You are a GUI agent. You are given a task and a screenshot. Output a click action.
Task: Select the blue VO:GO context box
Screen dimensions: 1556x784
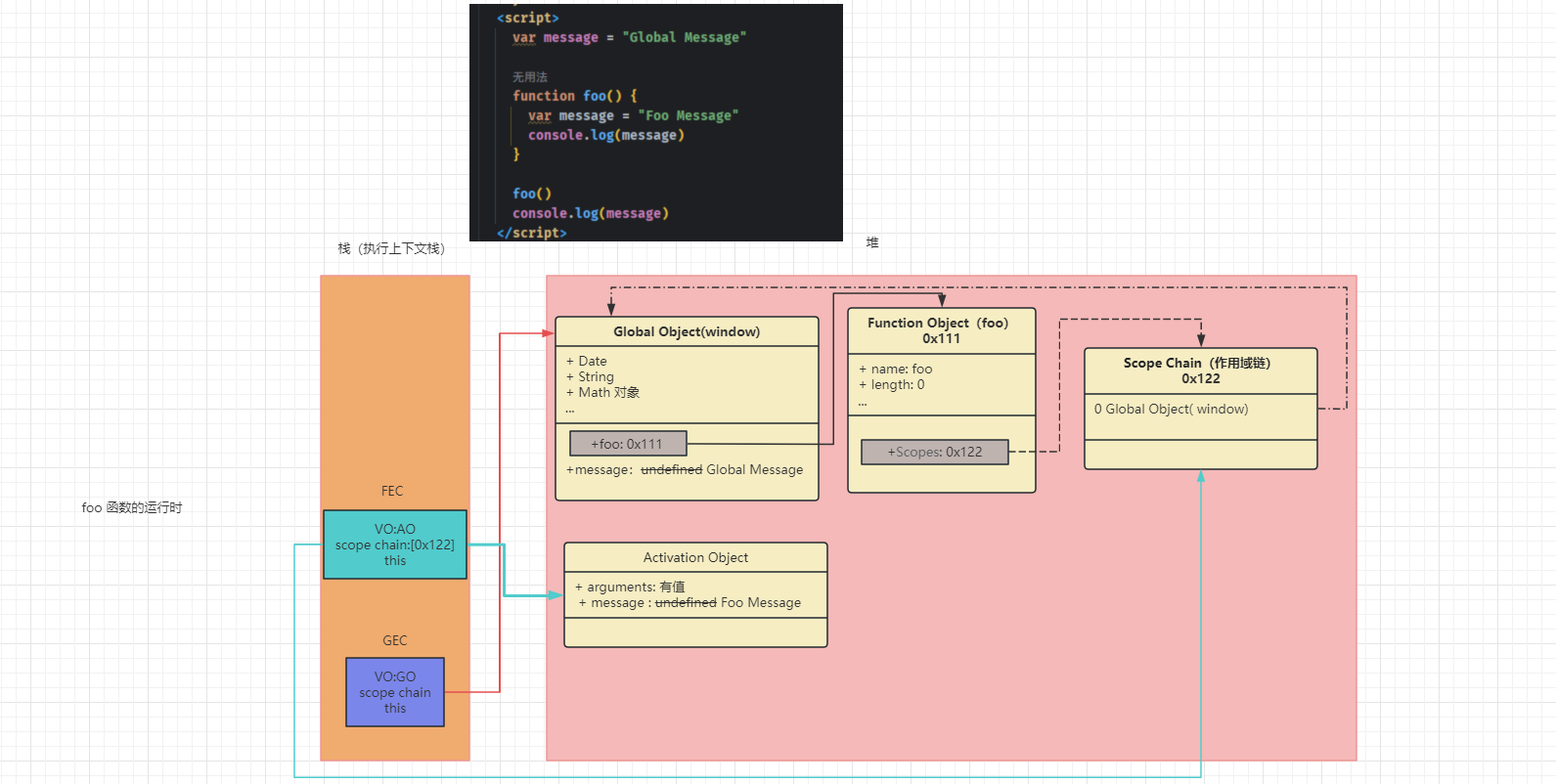(394, 692)
